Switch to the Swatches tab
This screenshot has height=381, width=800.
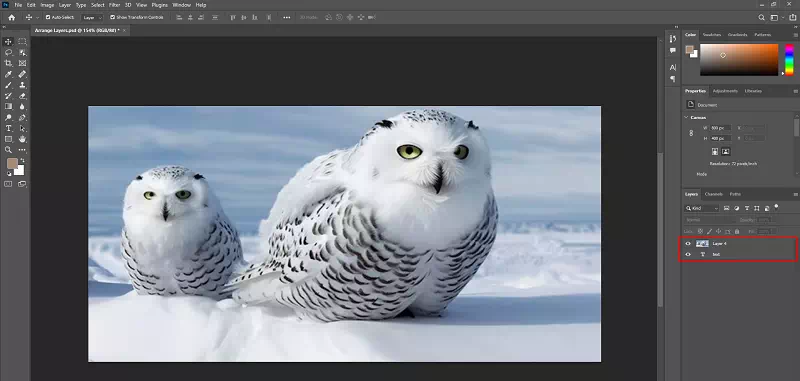tap(712, 35)
